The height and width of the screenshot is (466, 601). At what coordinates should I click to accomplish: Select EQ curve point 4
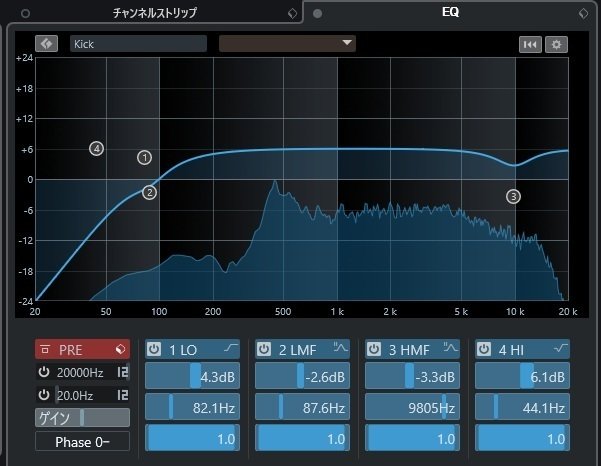click(97, 148)
